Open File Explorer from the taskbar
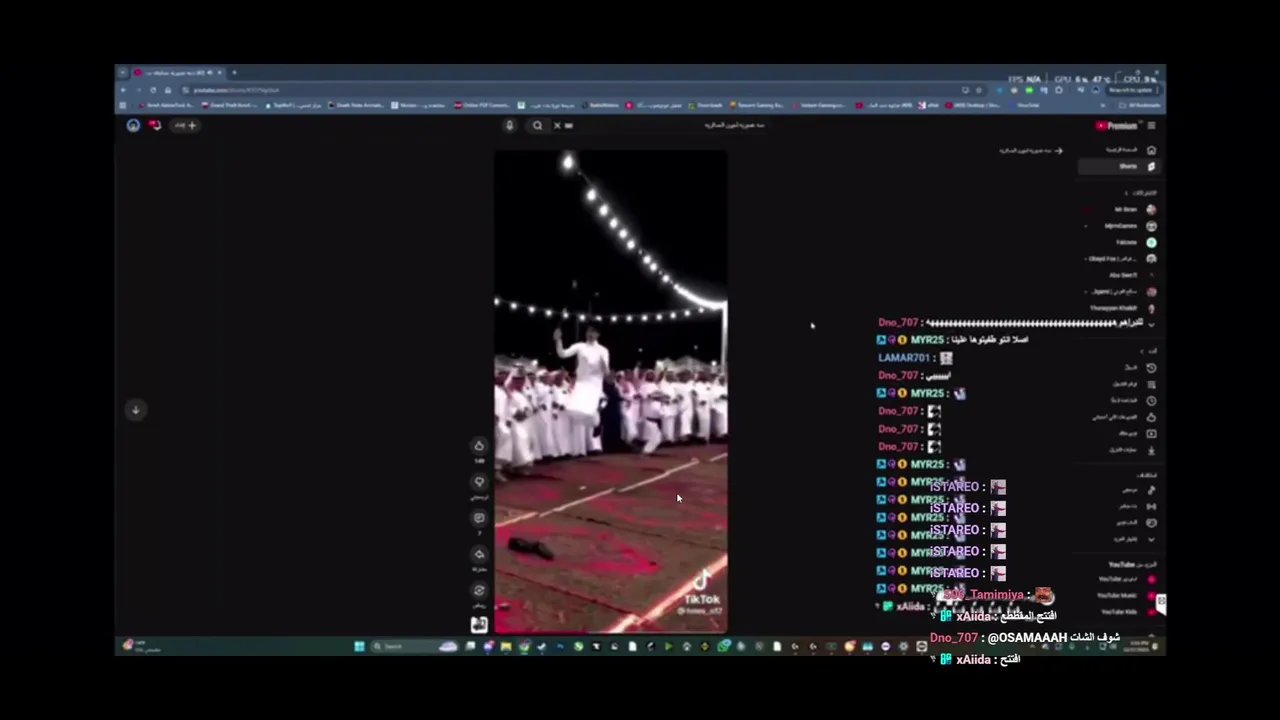1280x720 pixels. pyautogui.click(x=506, y=647)
